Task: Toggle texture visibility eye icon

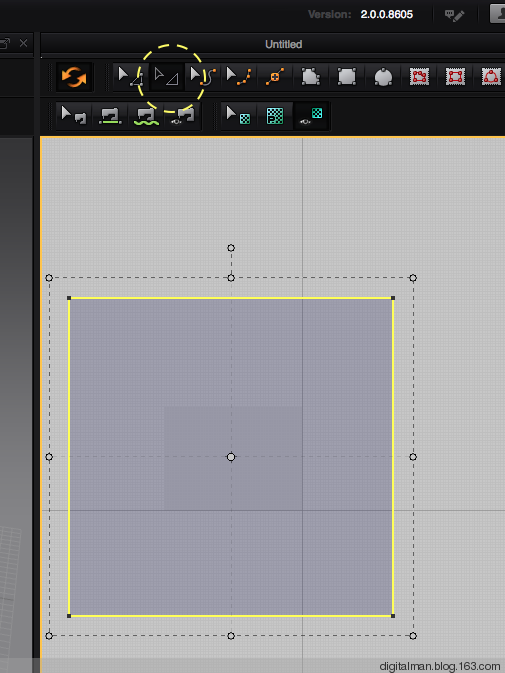Action: (311, 116)
